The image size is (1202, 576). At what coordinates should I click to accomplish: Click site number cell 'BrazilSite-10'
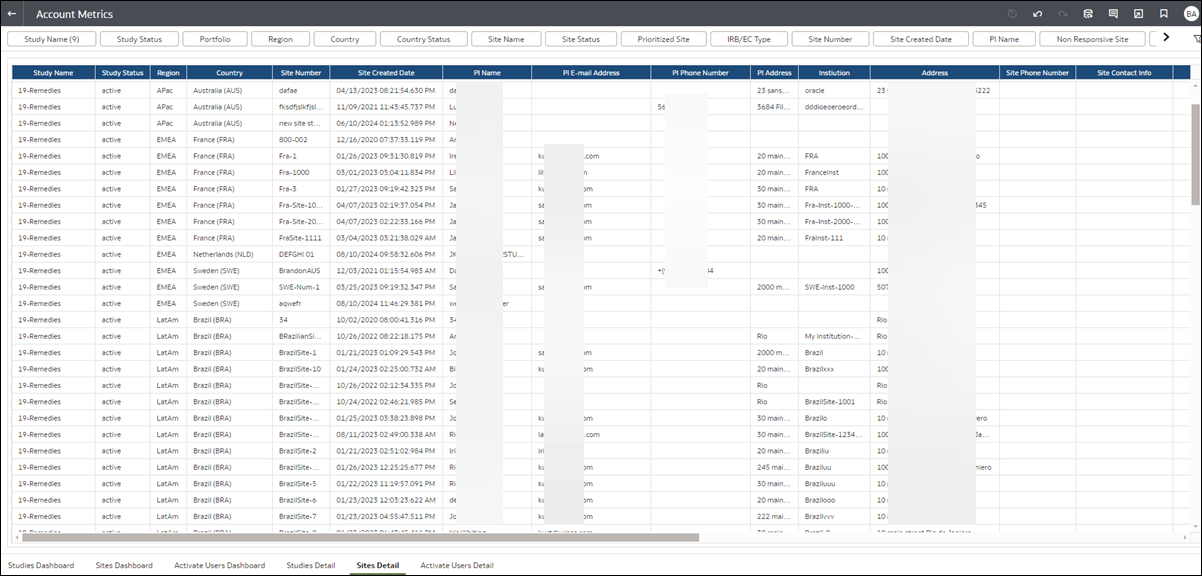point(301,369)
